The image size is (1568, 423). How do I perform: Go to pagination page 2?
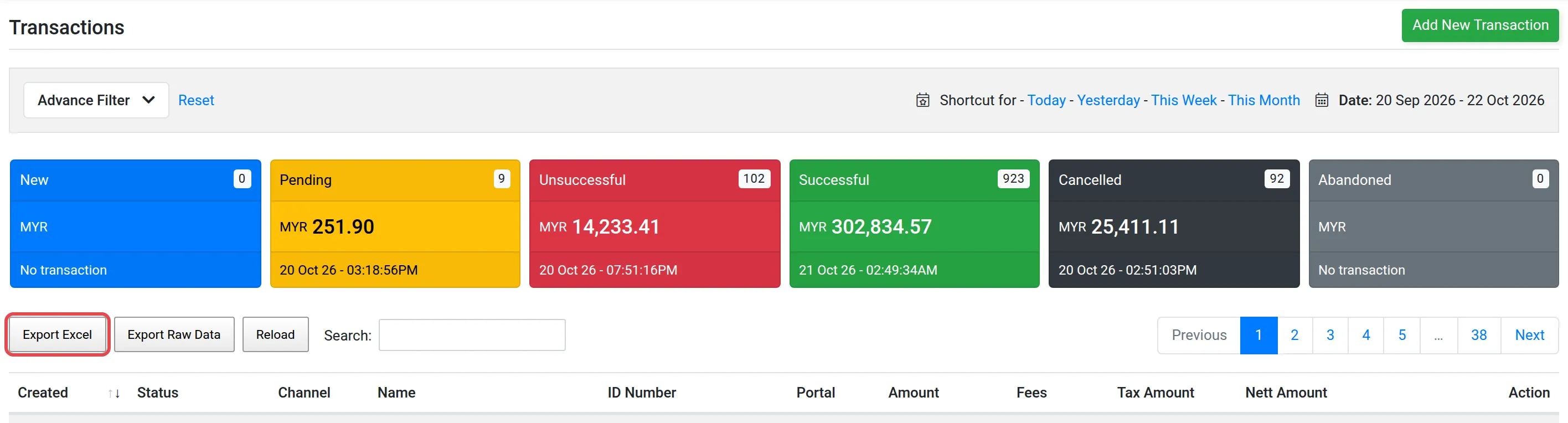pos(1294,336)
